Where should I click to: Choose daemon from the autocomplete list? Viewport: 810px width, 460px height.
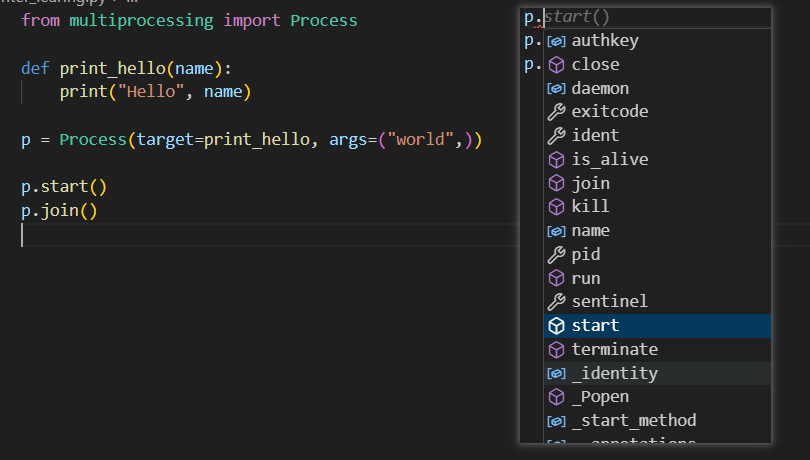pyautogui.click(x=600, y=89)
